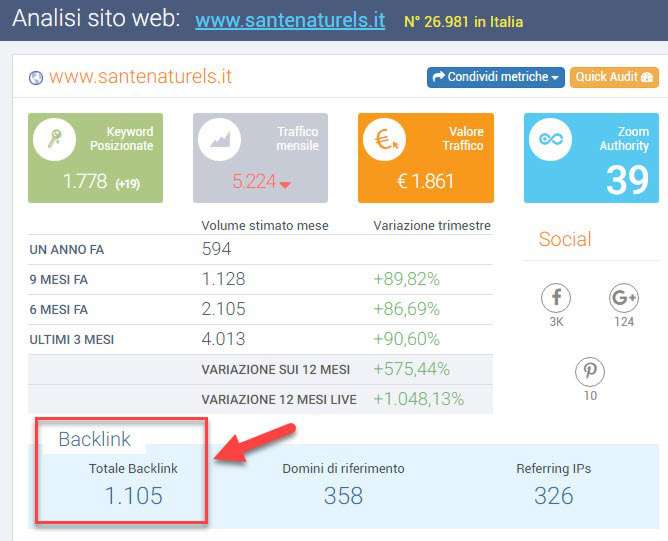Click the Variazione trimestre column header
The width and height of the screenshot is (668, 541).
432,226
